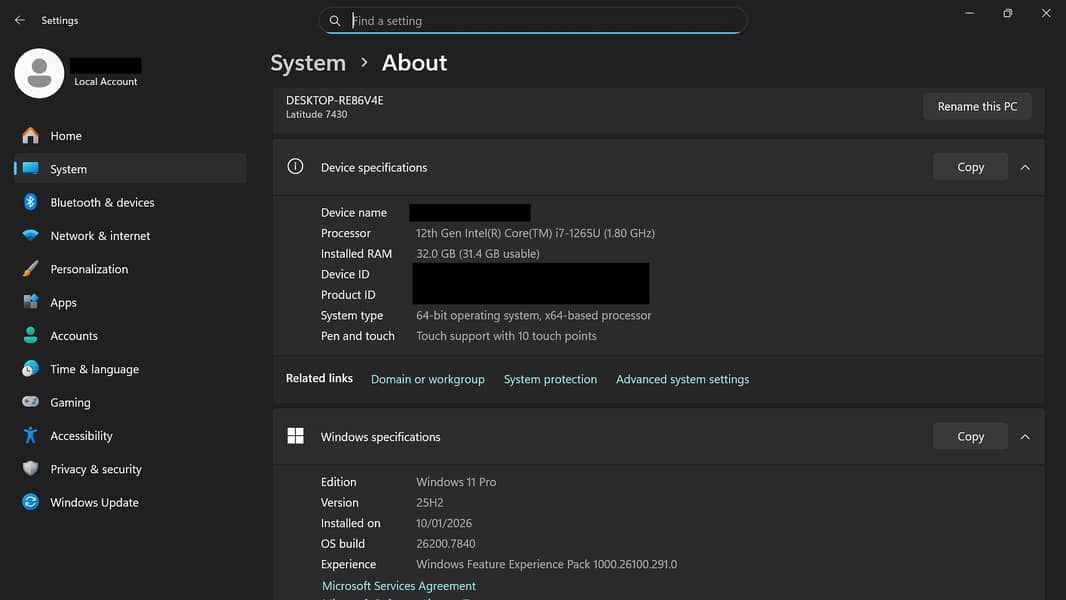Collapse the Device specifications section
The height and width of the screenshot is (600, 1066).
pyautogui.click(x=1025, y=167)
